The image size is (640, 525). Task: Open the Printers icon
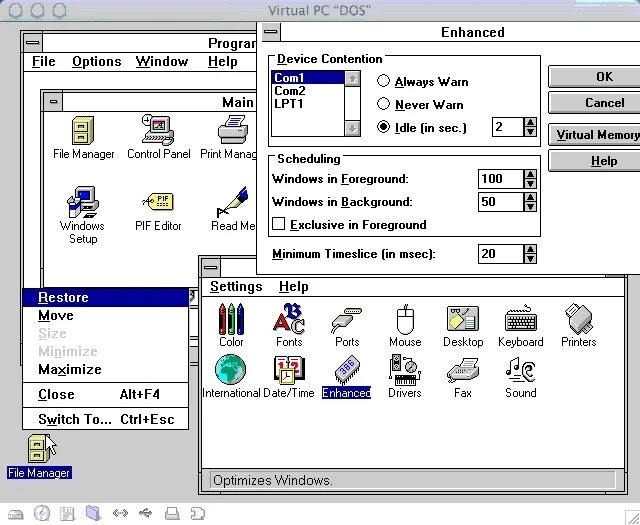[579, 325]
